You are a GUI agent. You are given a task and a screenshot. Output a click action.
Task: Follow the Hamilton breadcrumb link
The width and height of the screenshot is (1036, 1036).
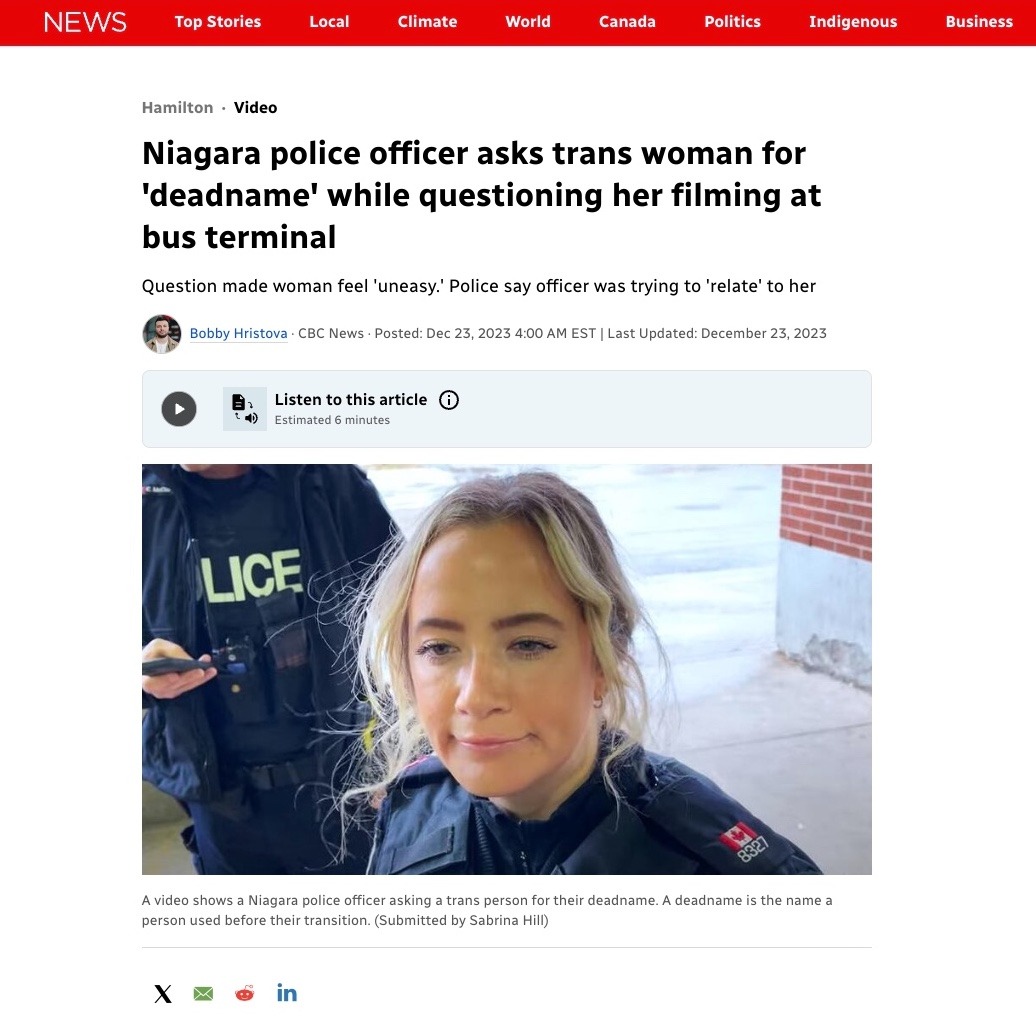178,108
